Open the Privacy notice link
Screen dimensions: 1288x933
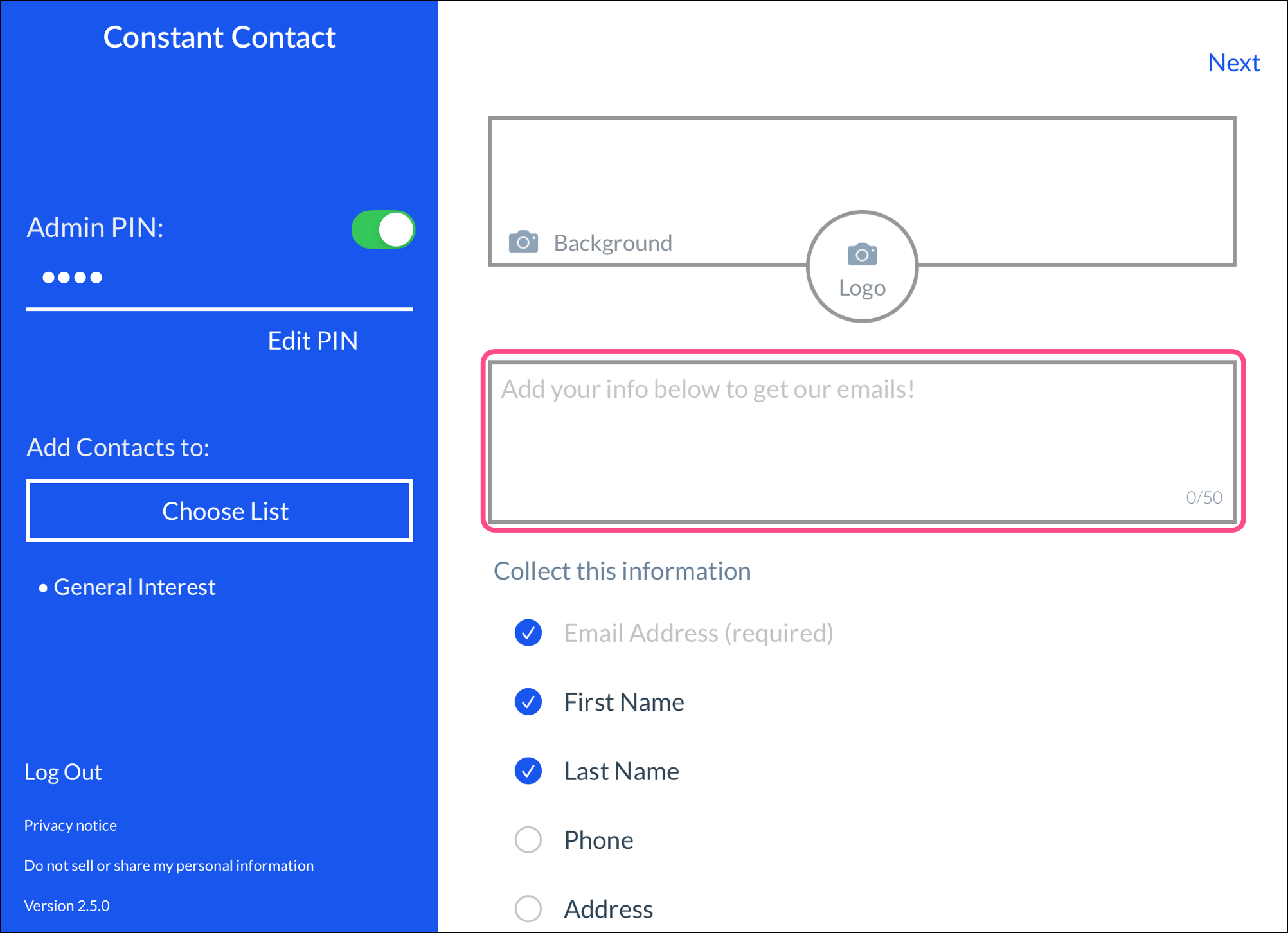tap(71, 825)
